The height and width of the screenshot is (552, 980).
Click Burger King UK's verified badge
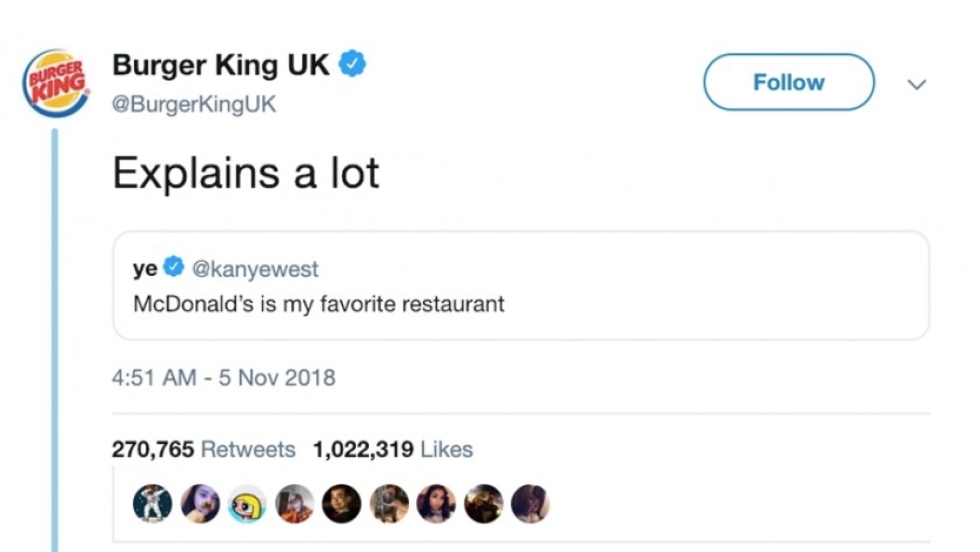352,65
